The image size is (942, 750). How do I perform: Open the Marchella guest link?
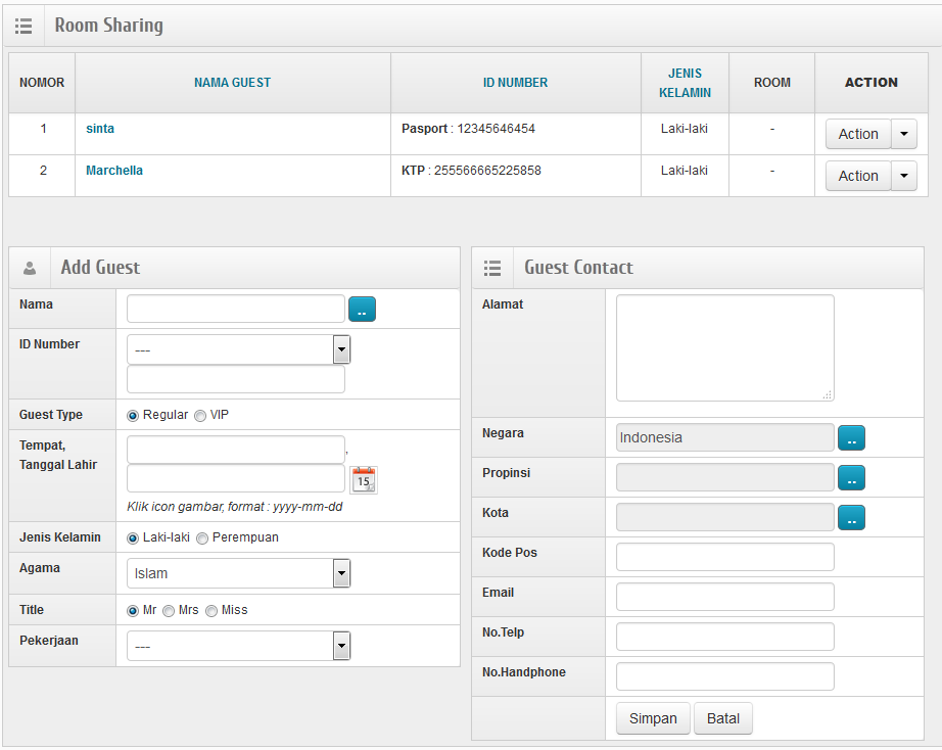(x=114, y=171)
